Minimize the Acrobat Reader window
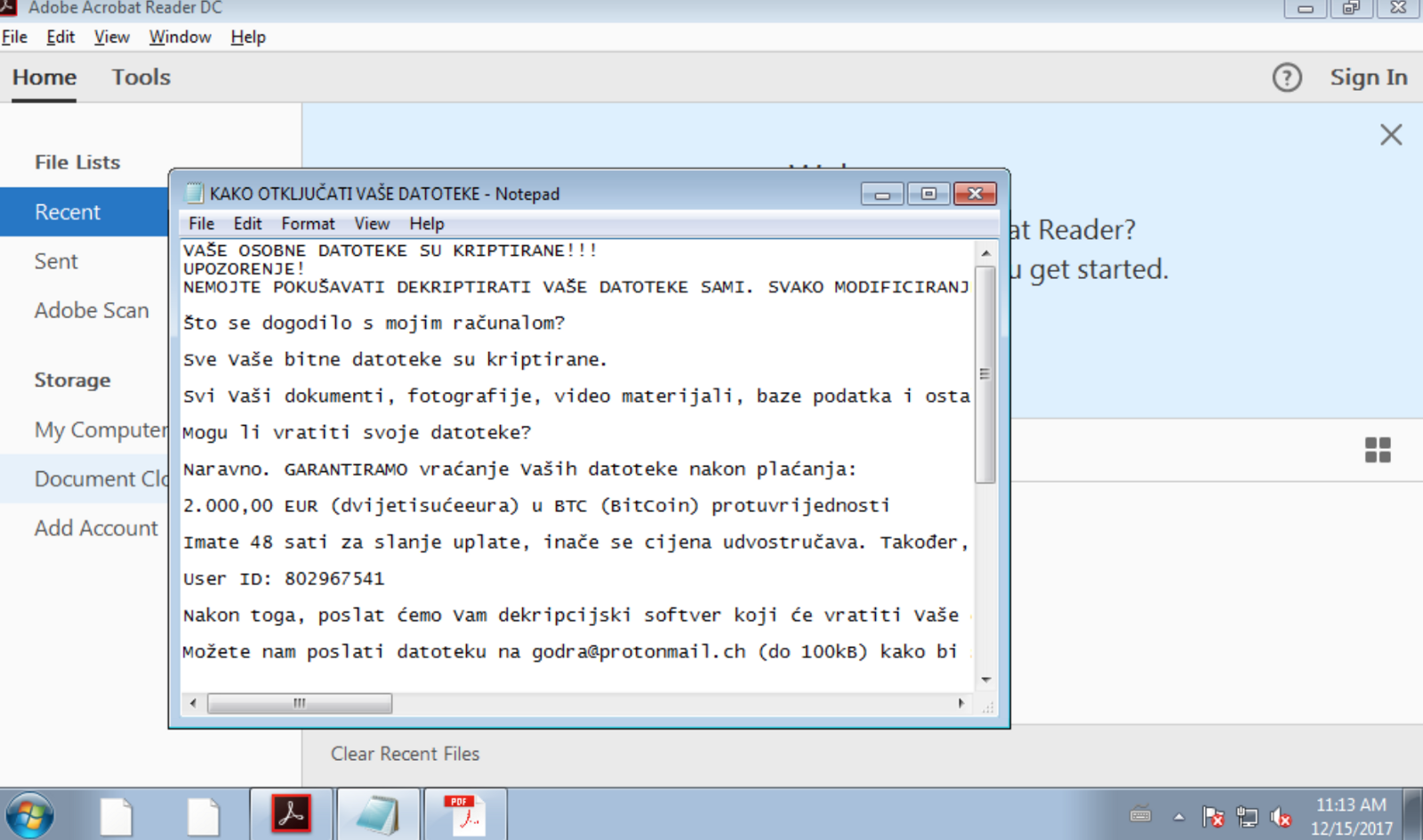 point(1306,8)
